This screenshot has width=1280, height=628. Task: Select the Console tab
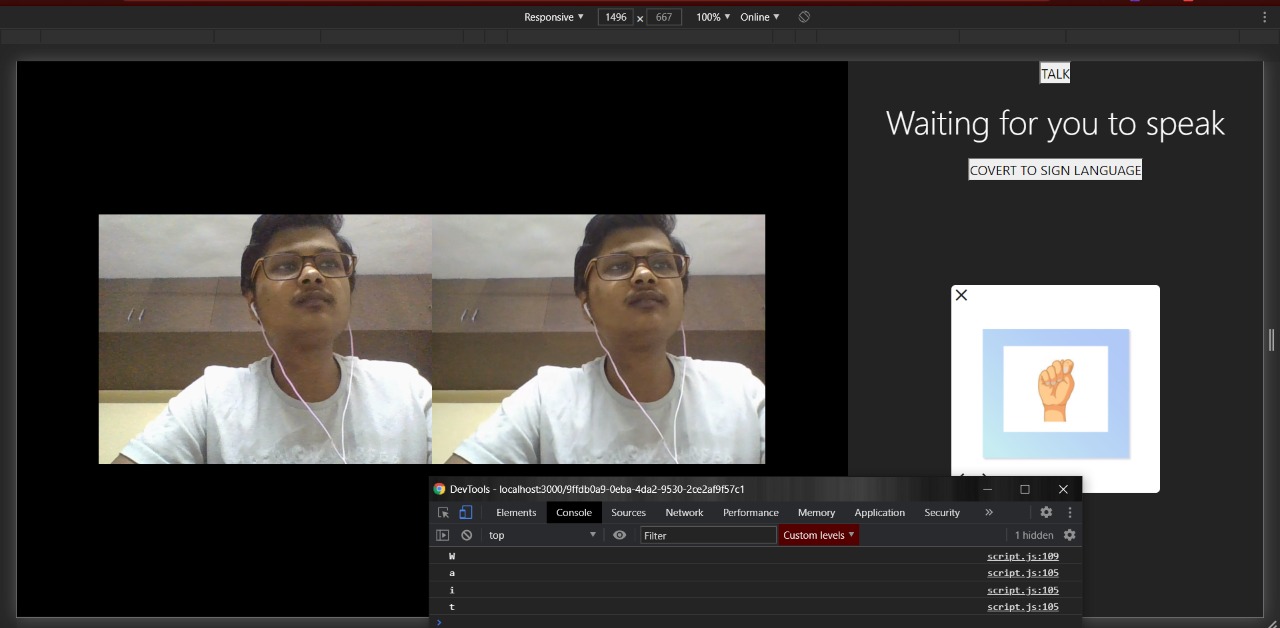(574, 512)
